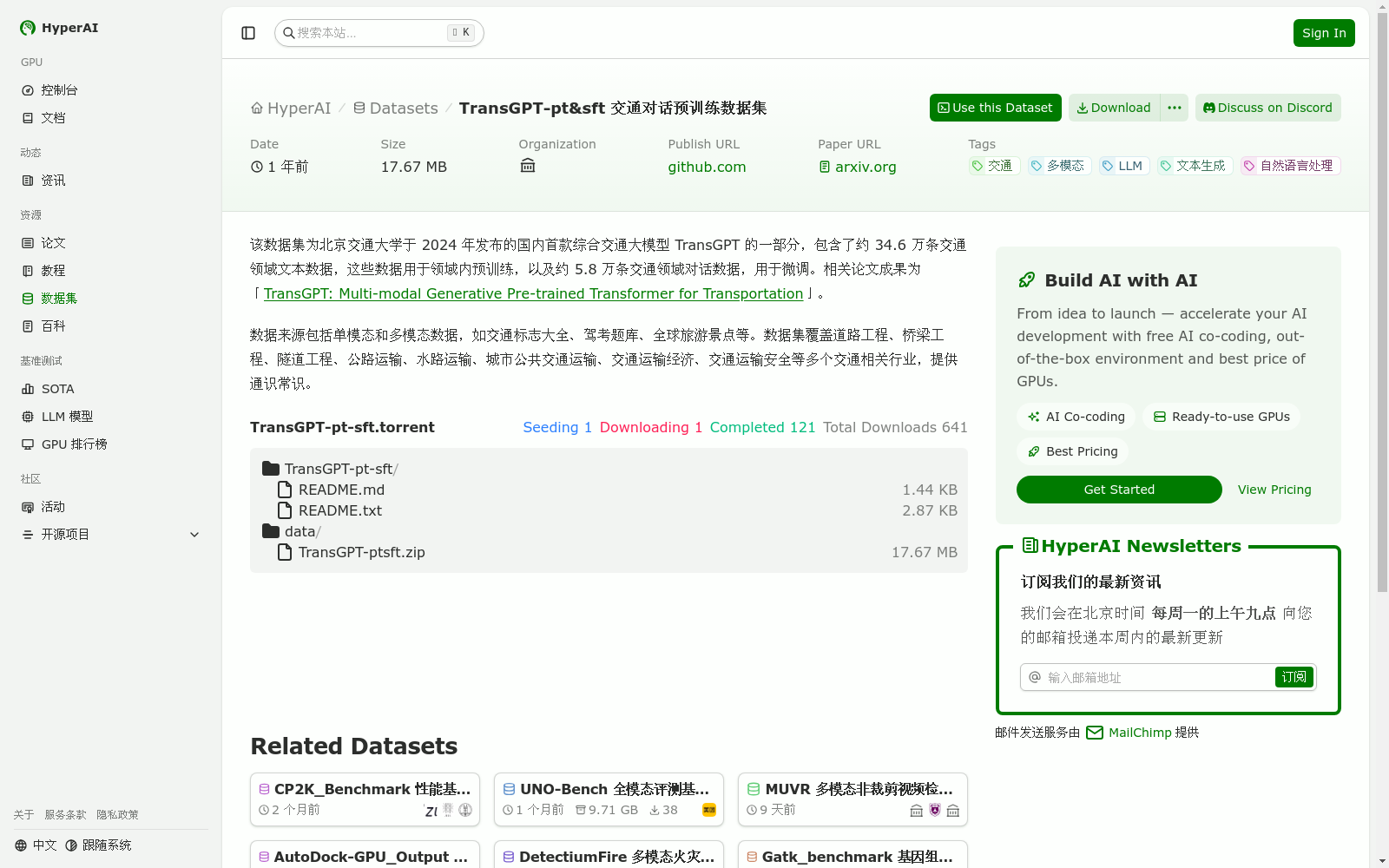Click the AI Co-coding chip
This screenshot has width=1389, height=868.
1076,417
